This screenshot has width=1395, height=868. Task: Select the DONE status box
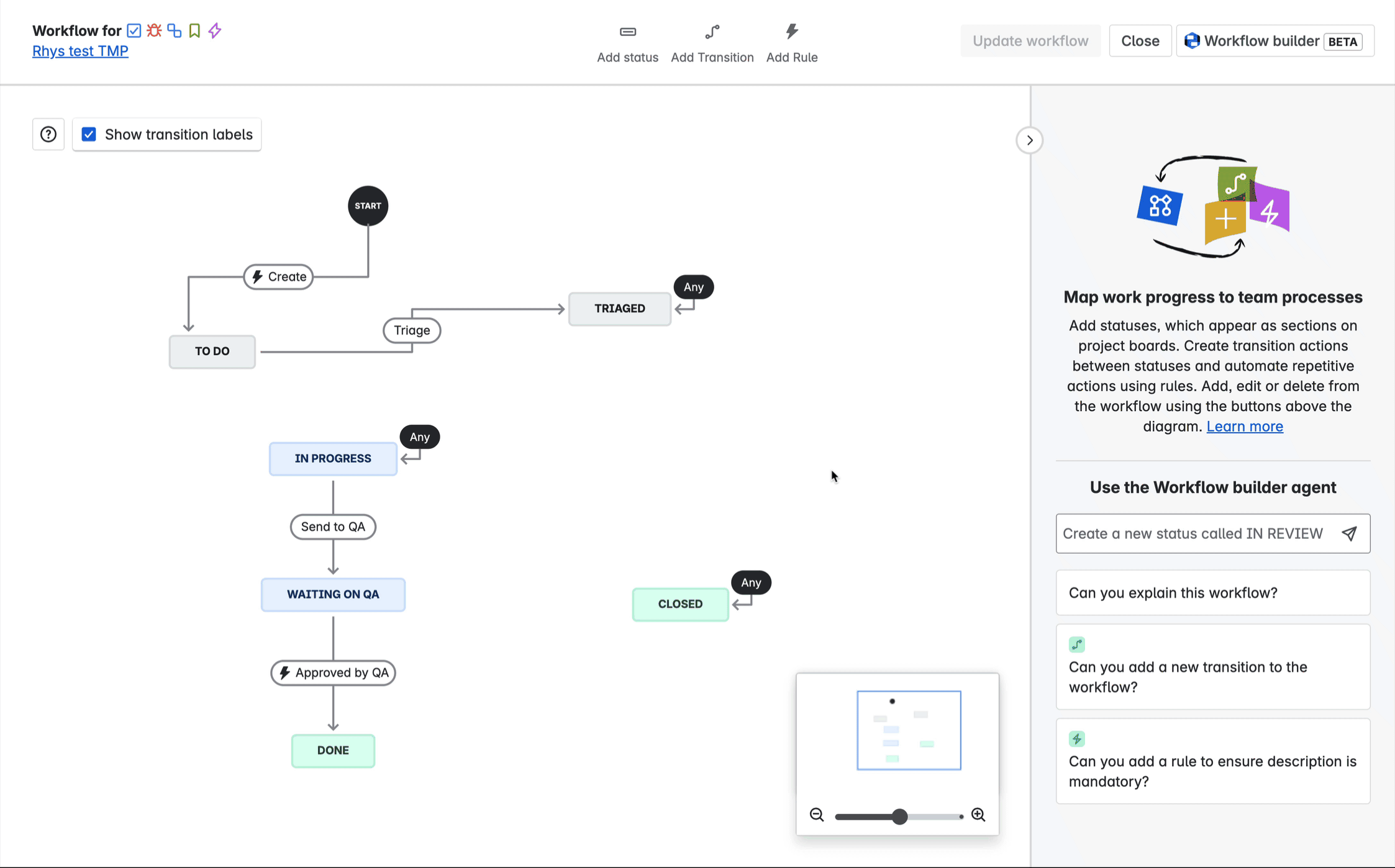(333, 751)
